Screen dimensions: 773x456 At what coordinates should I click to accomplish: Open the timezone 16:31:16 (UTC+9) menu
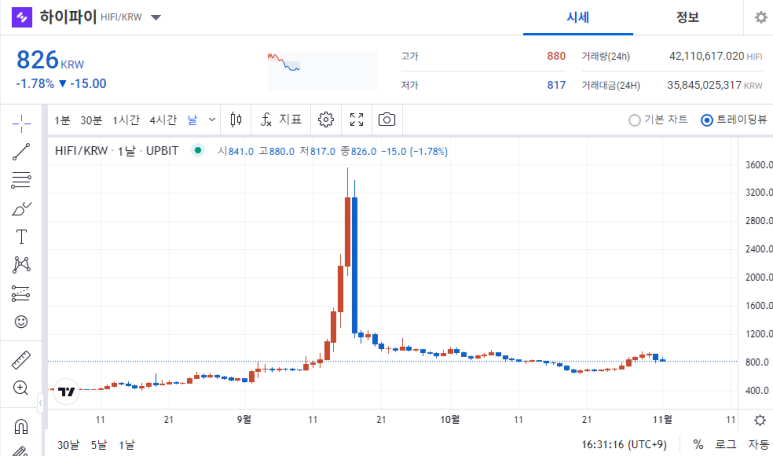click(624, 445)
